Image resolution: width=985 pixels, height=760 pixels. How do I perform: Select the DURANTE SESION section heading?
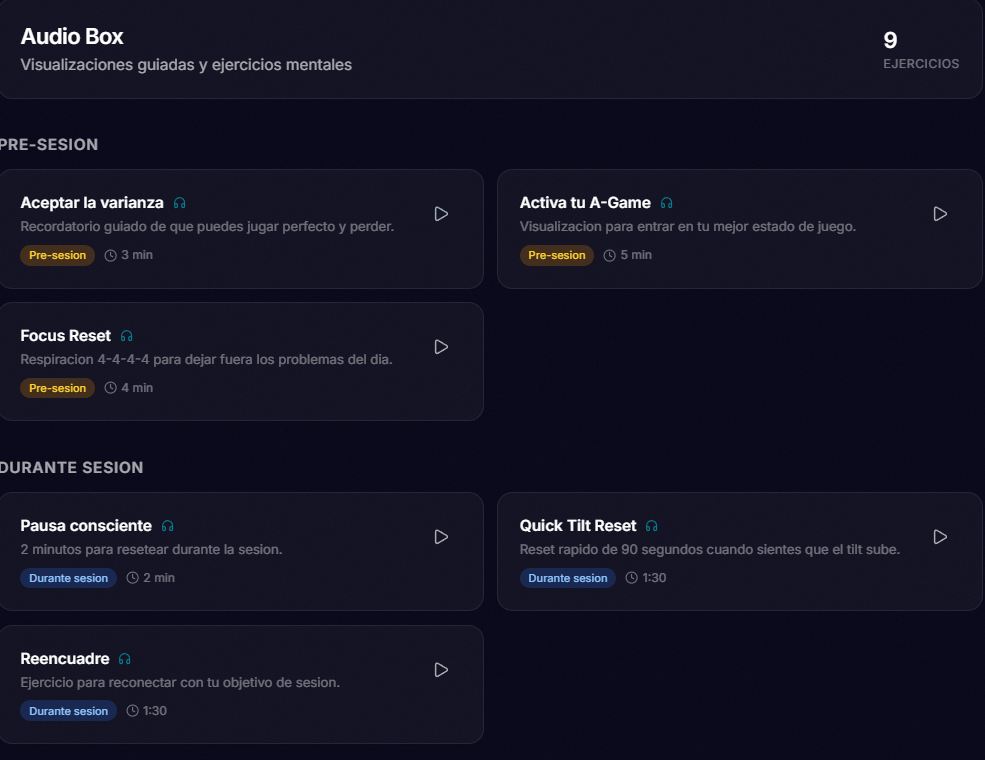click(x=72, y=468)
